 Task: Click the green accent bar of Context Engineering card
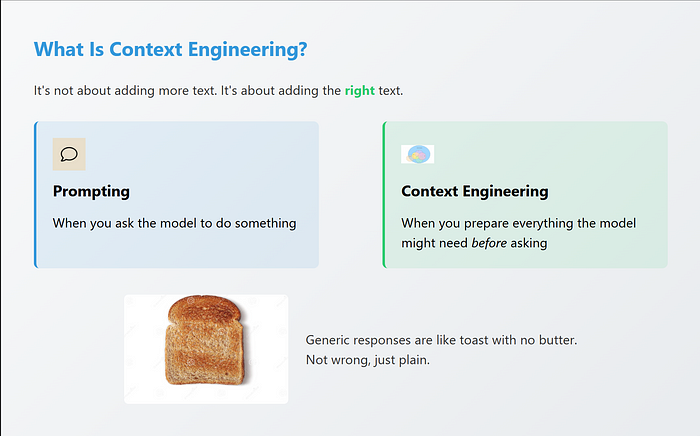point(384,195)
